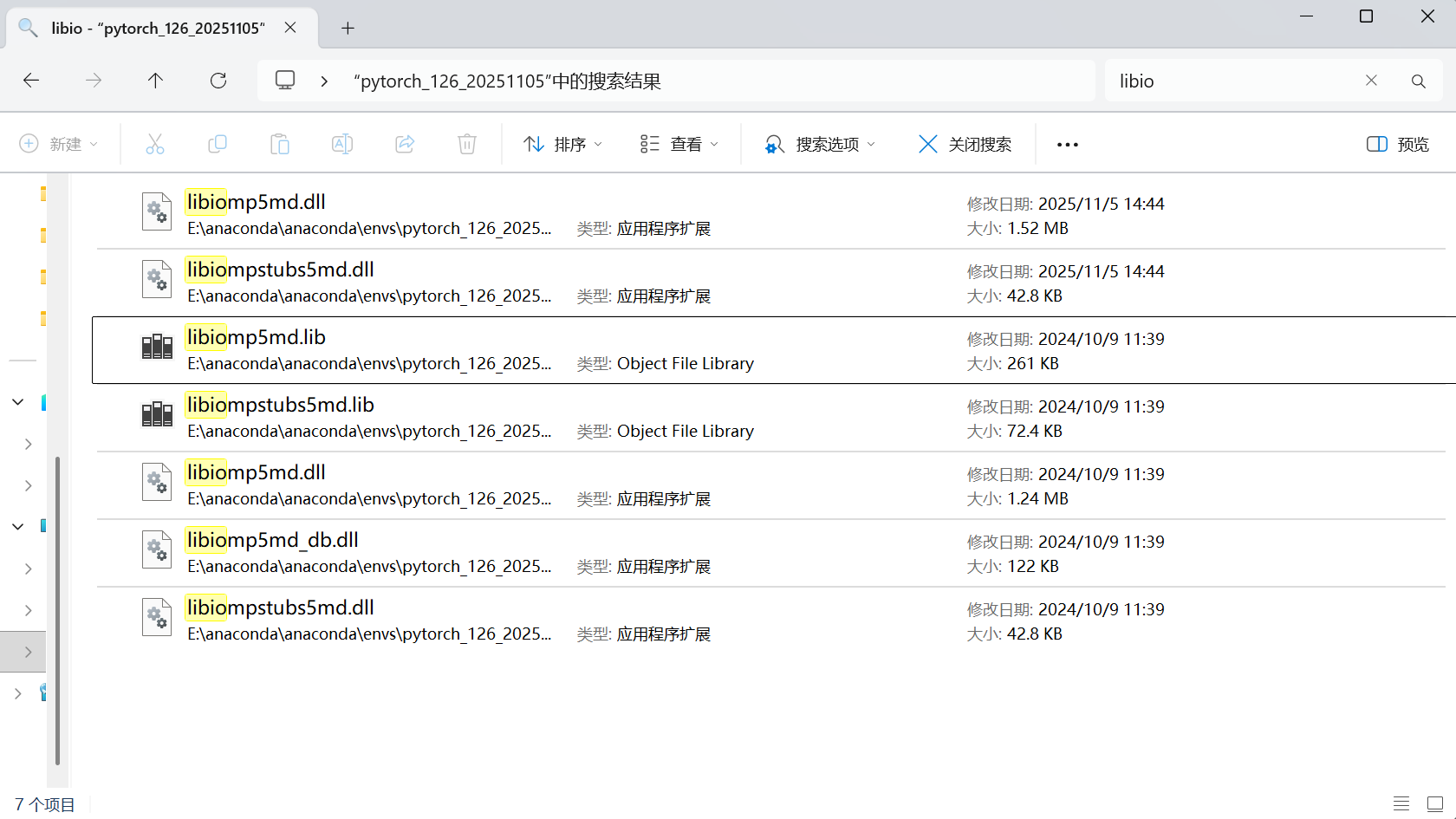The height and width of the screenshot is (819, 1456).
Task: Click the navigation pane scrollbar
Action: click(57, 610)
